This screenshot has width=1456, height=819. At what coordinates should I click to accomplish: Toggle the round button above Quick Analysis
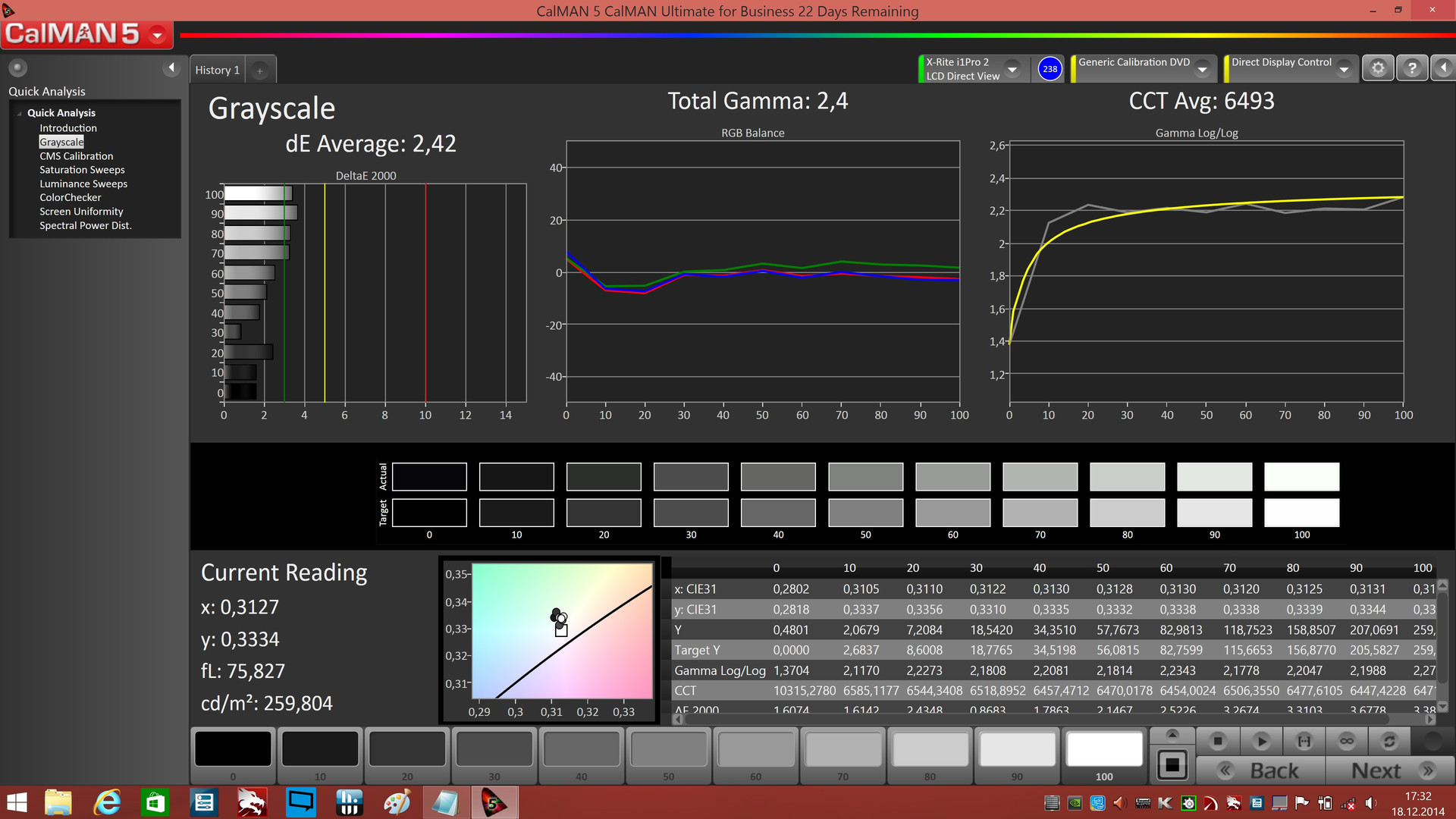[17, 68]
